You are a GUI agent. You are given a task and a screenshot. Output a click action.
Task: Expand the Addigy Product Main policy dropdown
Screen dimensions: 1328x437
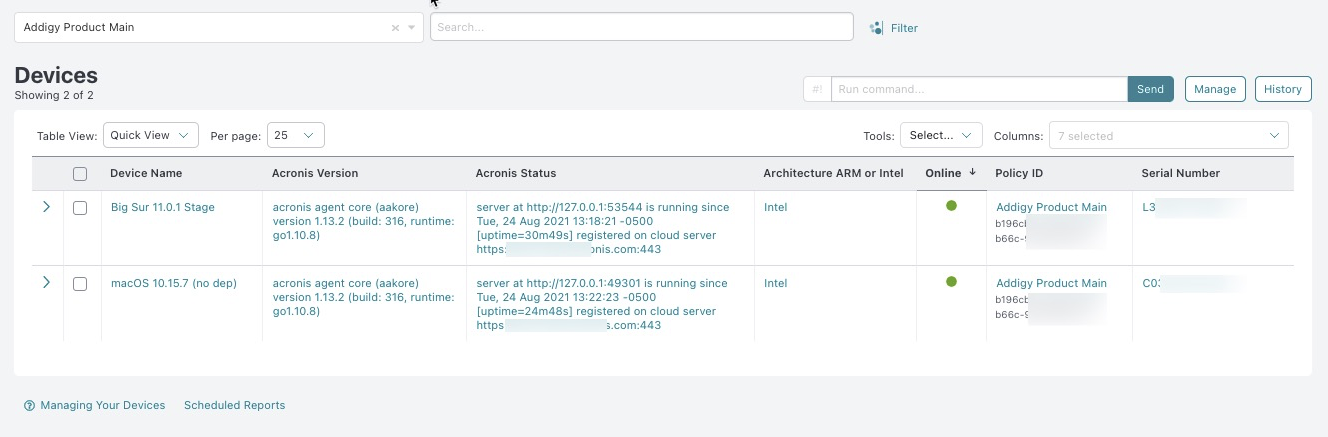[x=412, y=28]
